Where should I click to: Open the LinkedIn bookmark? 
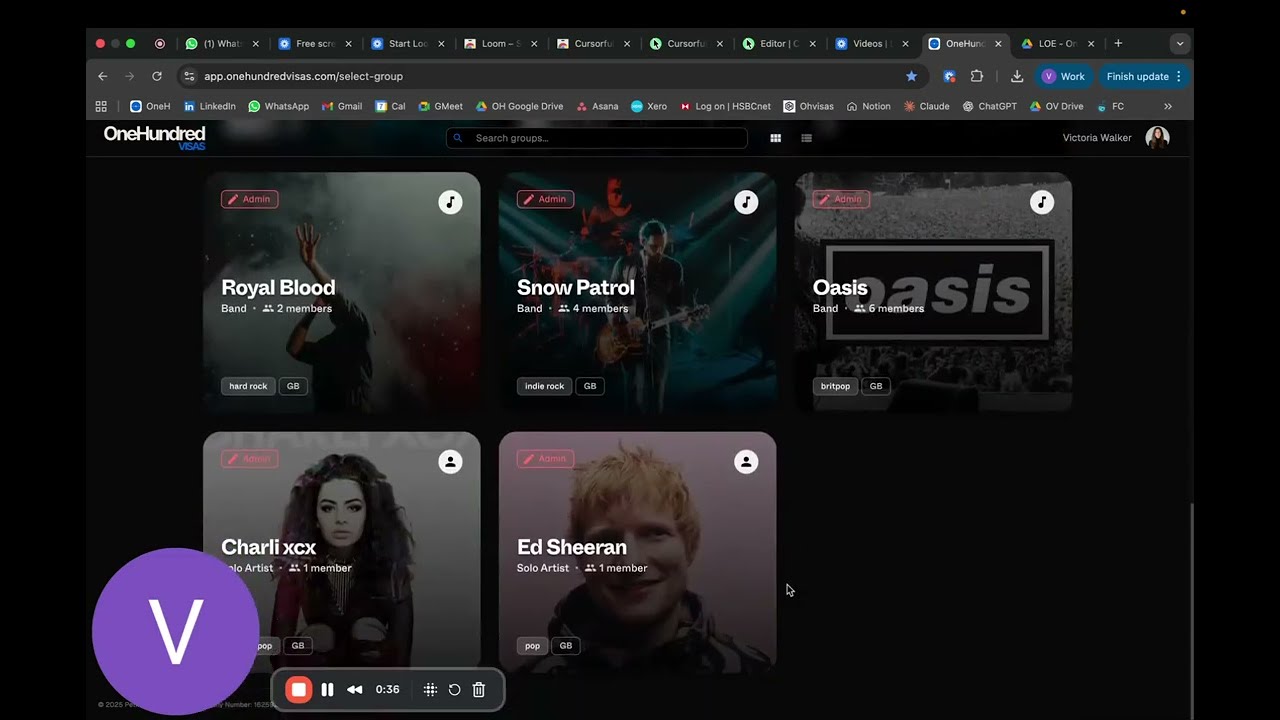[x=210, y=106]
